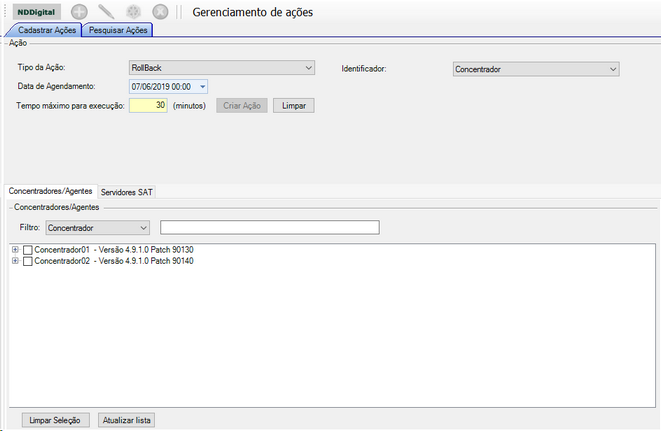Click the NDDigital logo button
This screenshot has width=661, height=431.
click(x=36, y=12)
